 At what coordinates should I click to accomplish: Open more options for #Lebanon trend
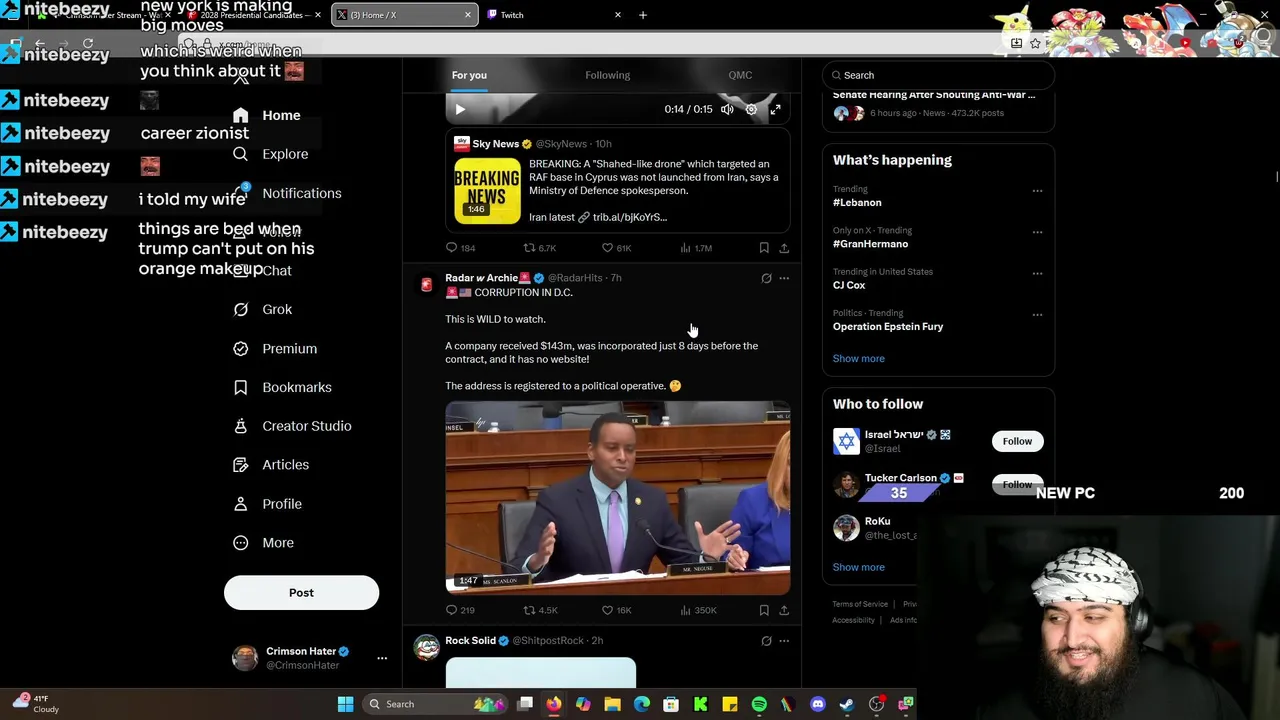tap(1037, 190)
